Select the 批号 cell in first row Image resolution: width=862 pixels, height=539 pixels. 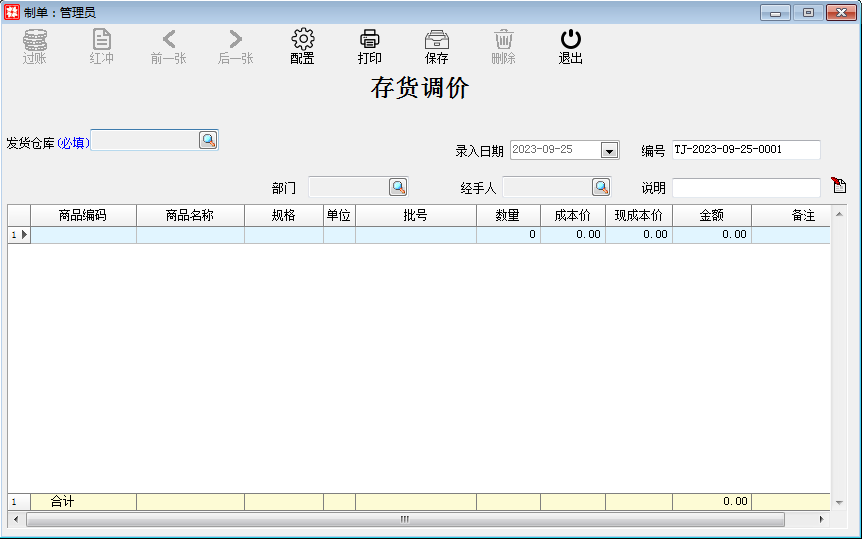tap(415, 235)
